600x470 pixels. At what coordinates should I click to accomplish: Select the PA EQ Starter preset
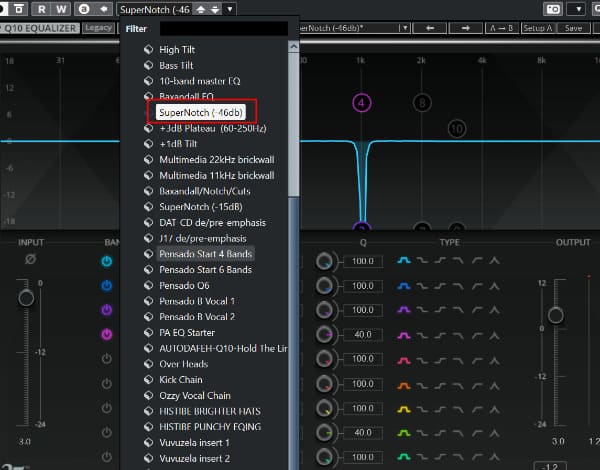click(x=187, y=333)
